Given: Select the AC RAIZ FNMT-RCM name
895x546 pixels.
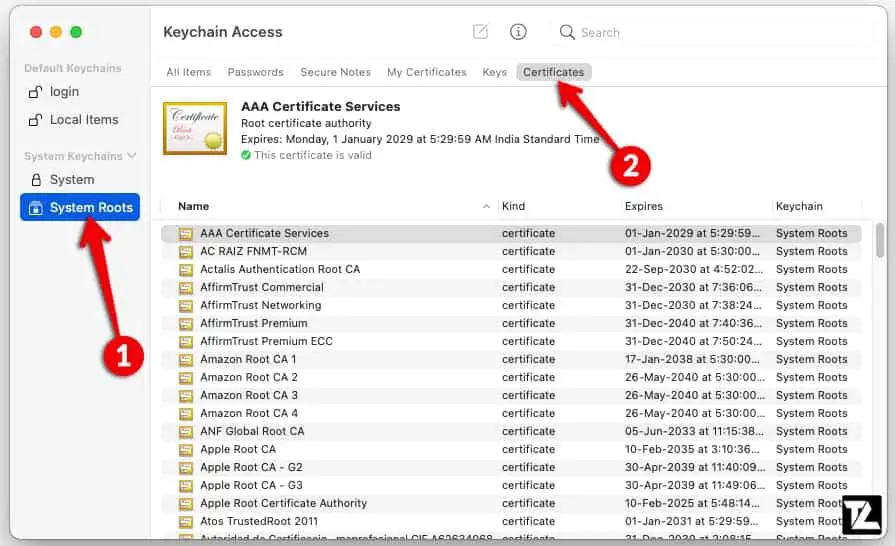Looking at the screenshot, I should 253,251.
